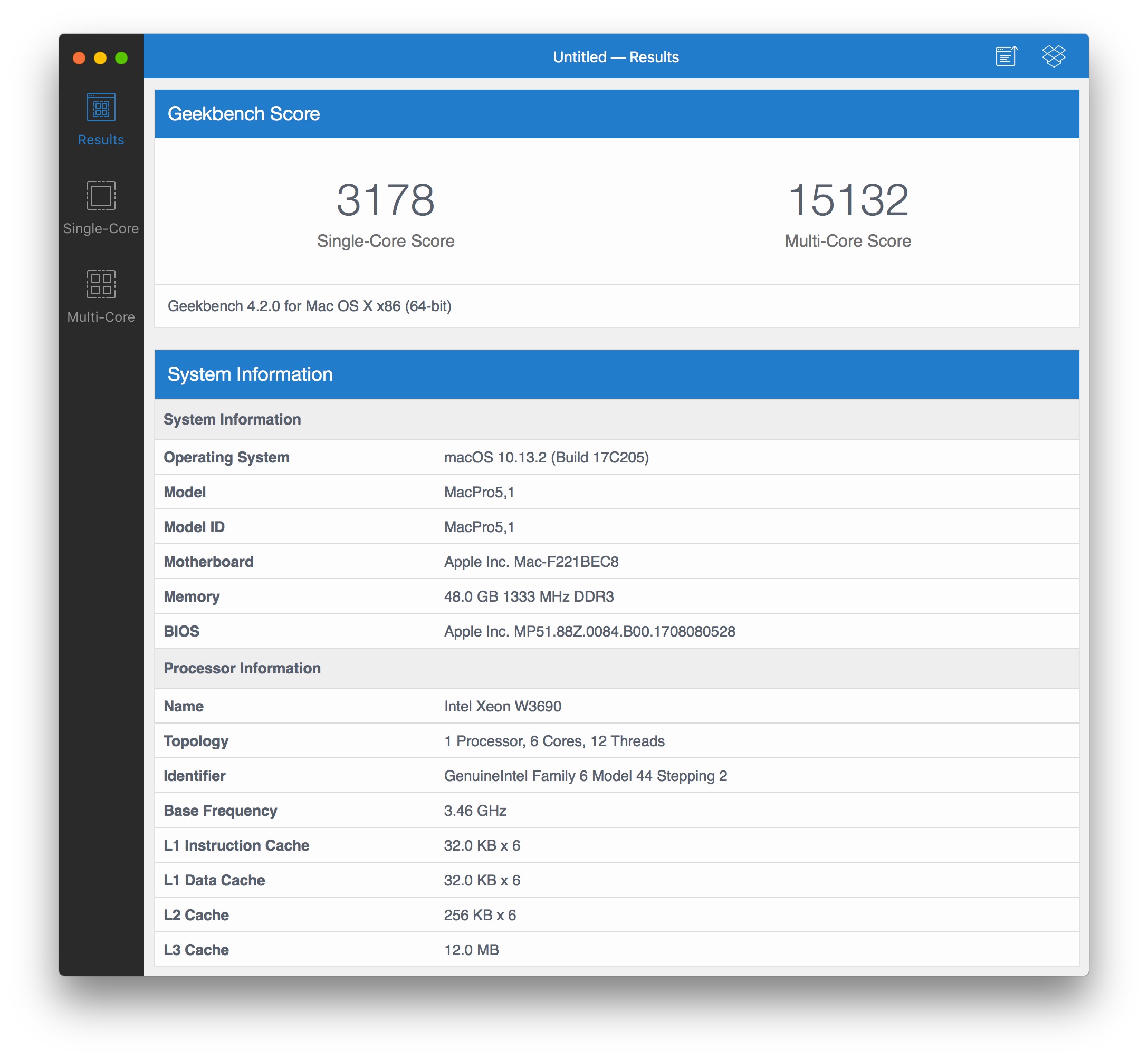Click the Results tab label

click(101, 140)
